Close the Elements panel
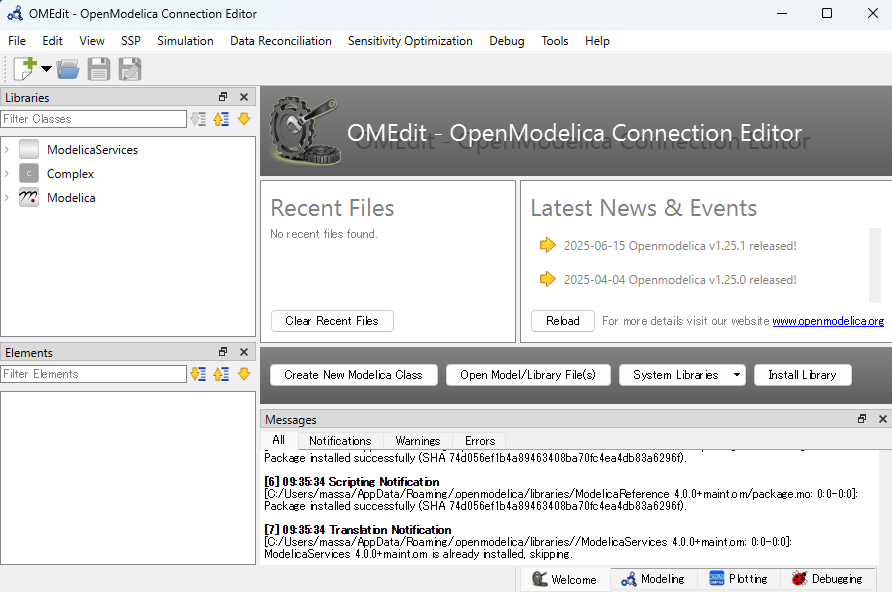This screenshot has height=592, width=892. point(244,352)
